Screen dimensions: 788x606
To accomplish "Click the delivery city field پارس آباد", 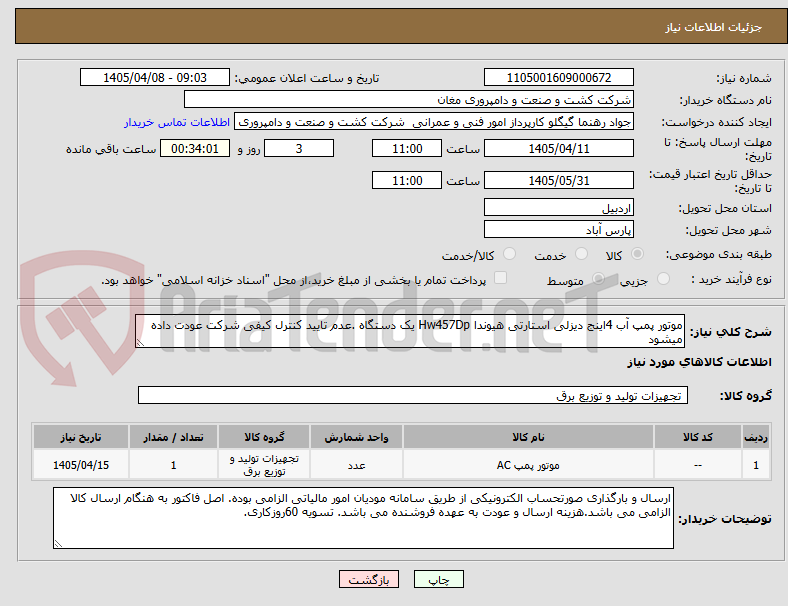I will pyautogui.click(x=558, y=229).
